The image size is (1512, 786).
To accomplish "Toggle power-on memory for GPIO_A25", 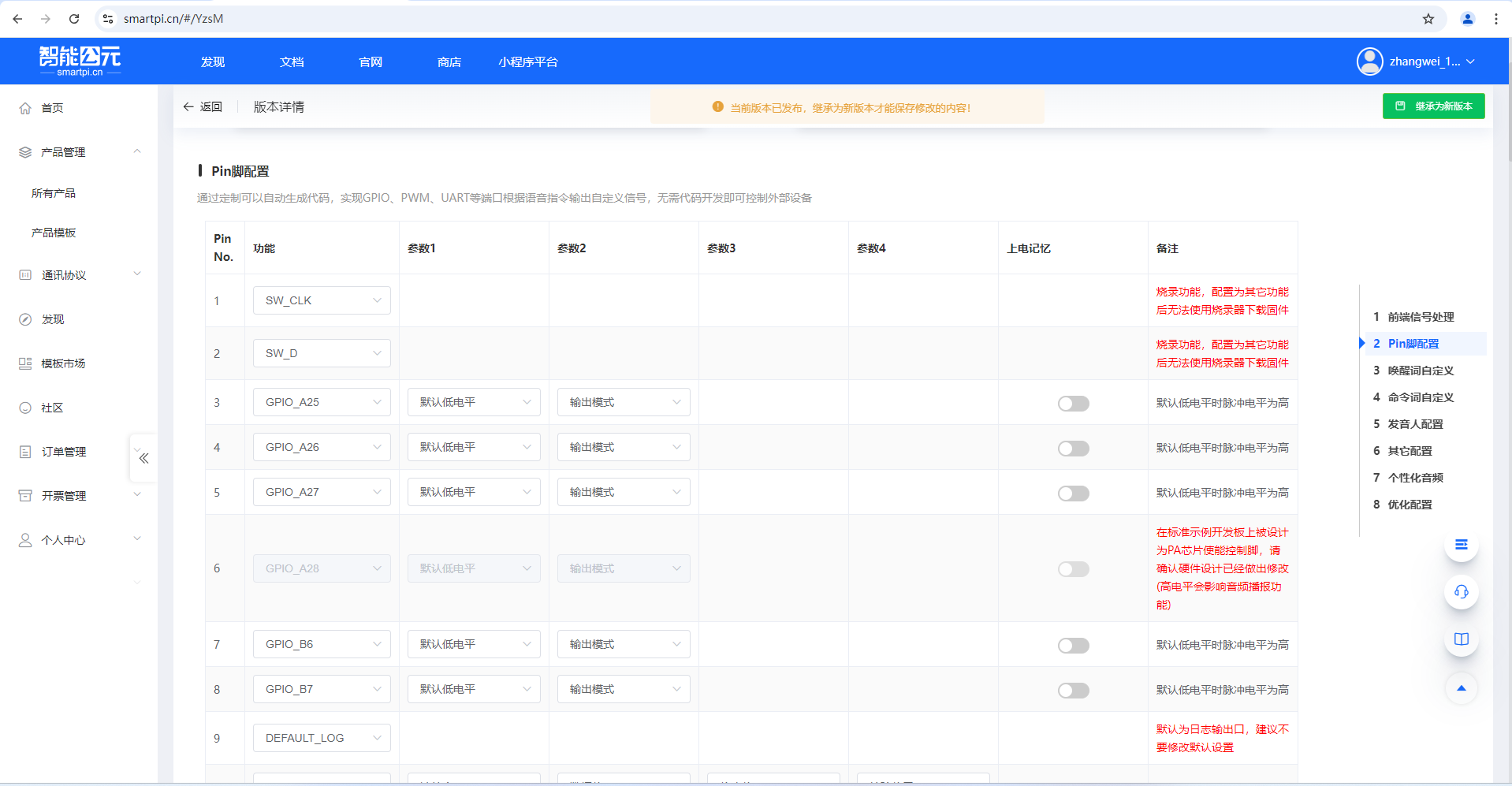I will [x=1073, y=404].
